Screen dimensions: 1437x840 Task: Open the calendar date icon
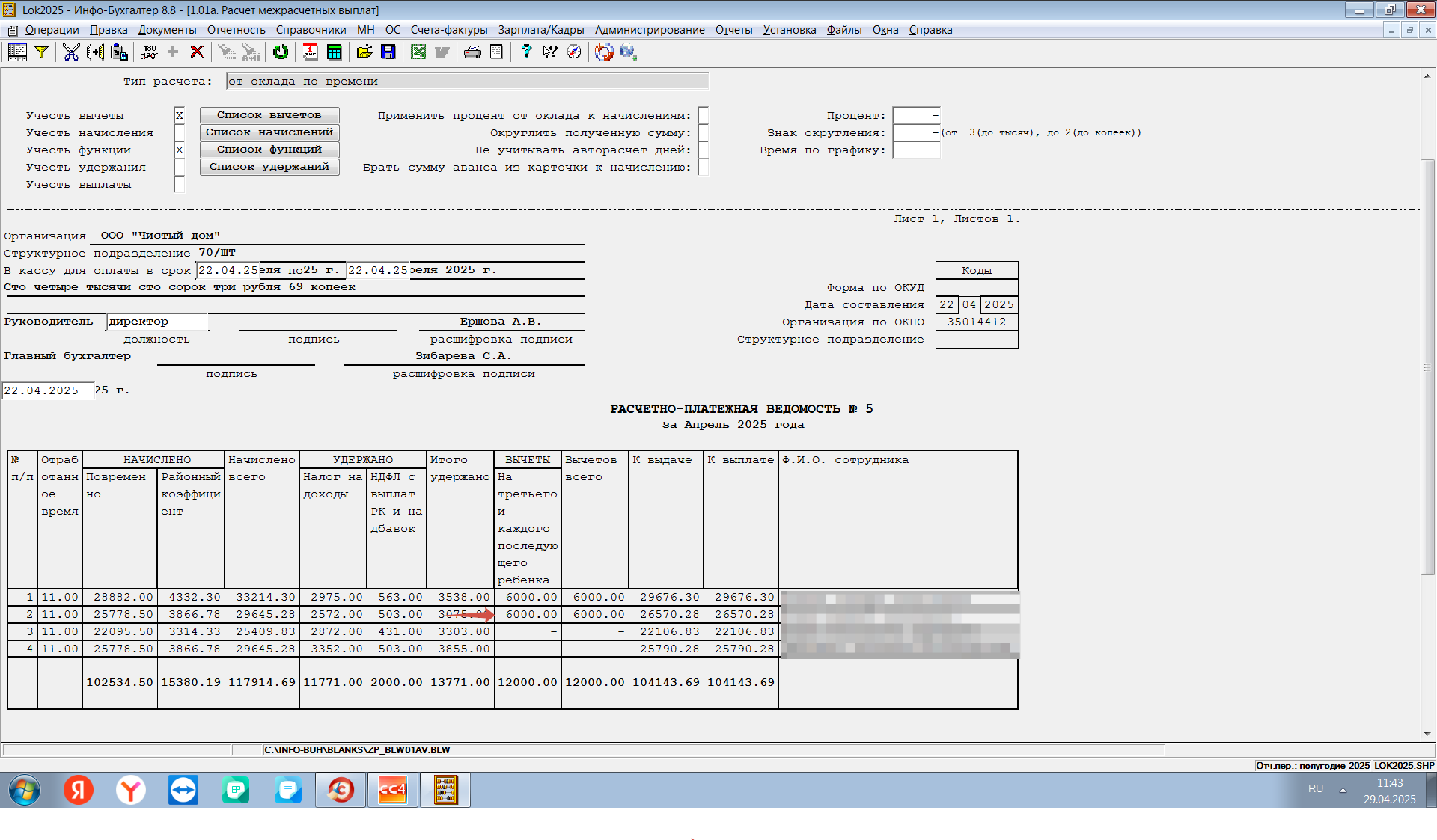pyautogui.click(x=310, y=52)
